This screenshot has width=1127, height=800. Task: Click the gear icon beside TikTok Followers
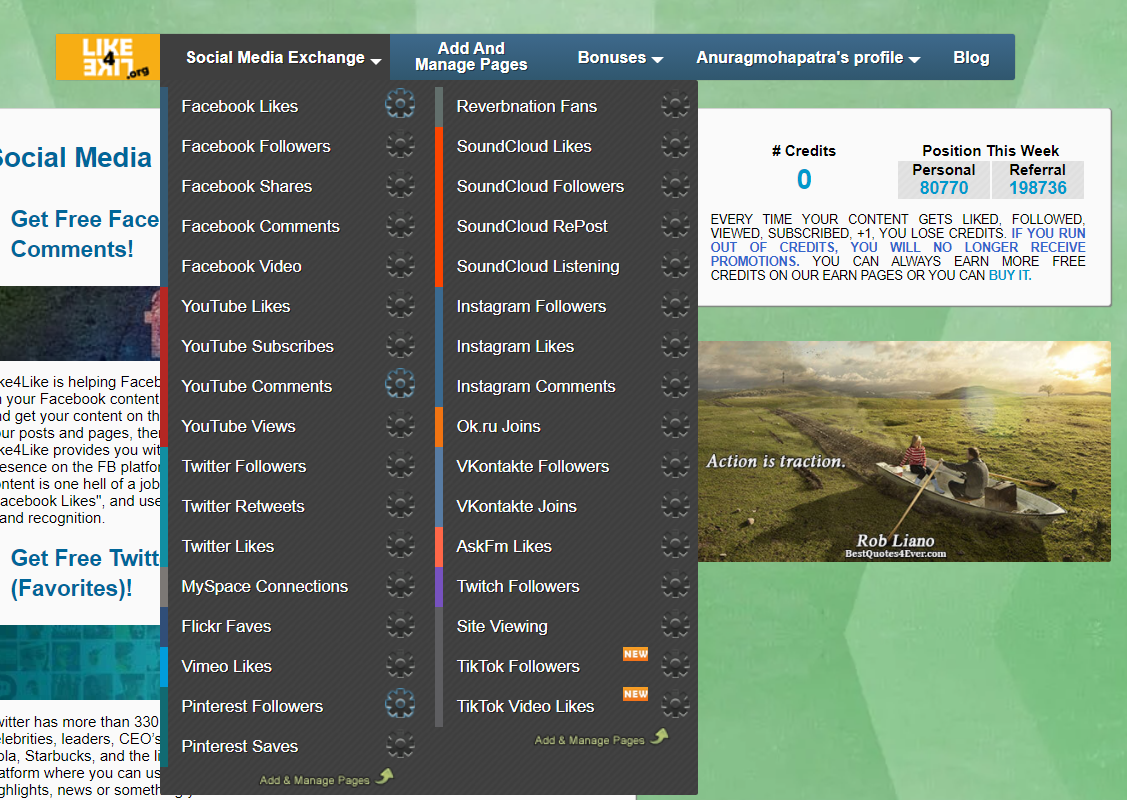click(676, 666)
